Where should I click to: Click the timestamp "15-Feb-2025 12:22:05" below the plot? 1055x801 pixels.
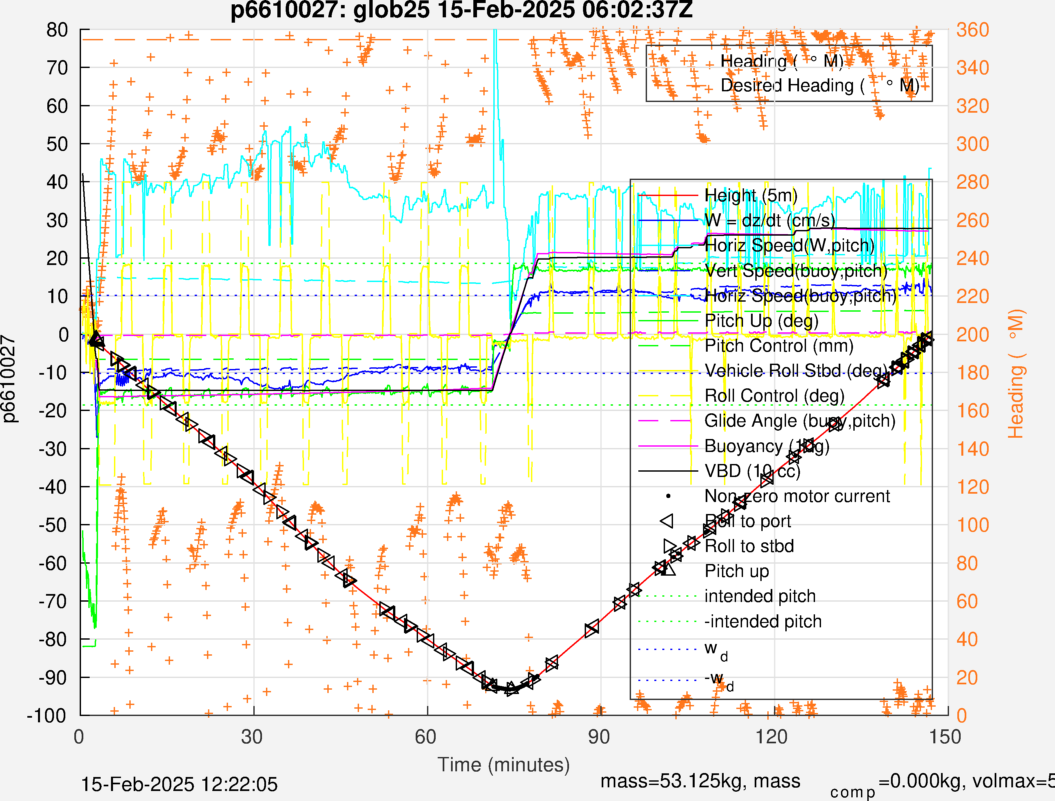(179, 784)
